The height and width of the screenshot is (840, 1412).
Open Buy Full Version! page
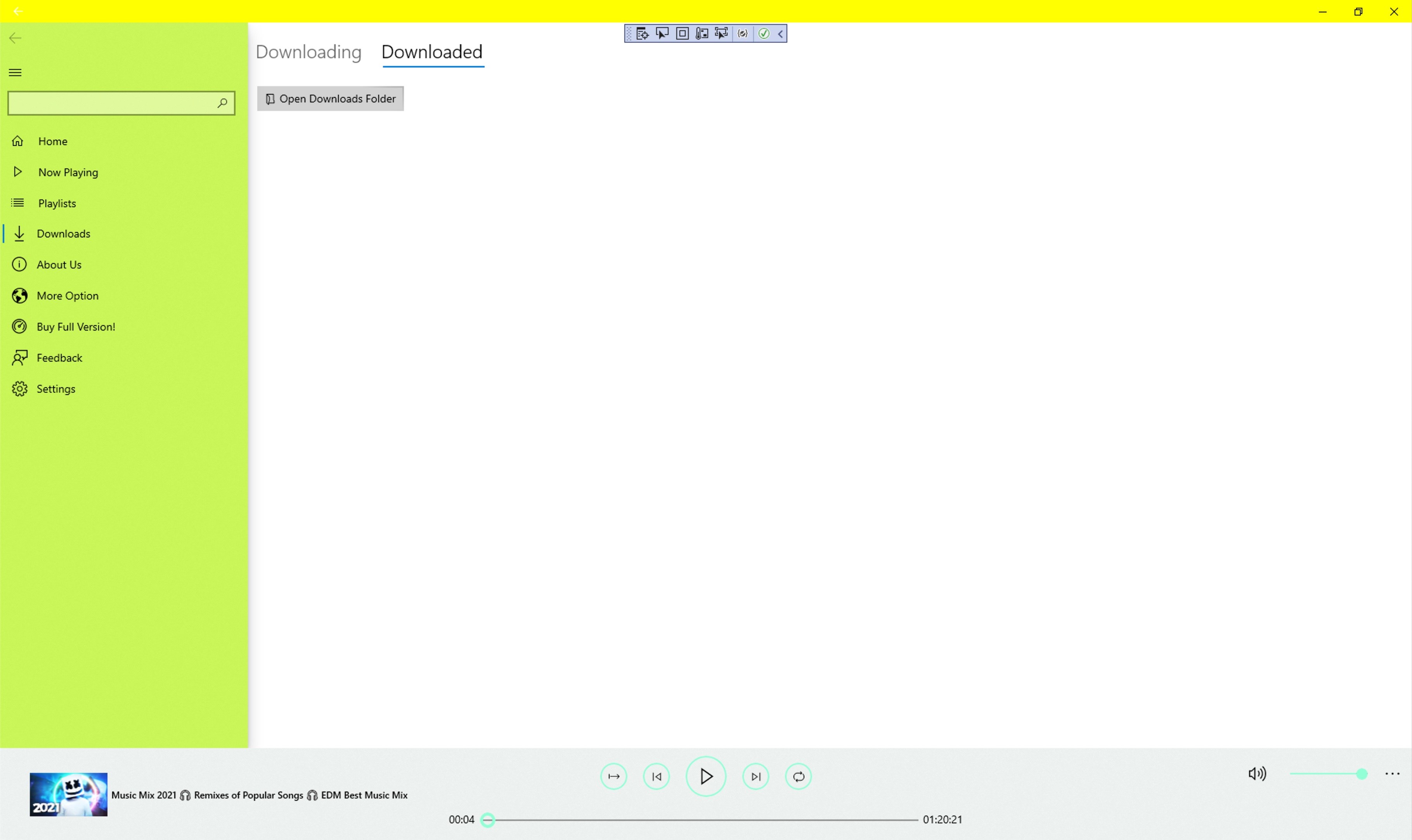click(76, 327)
